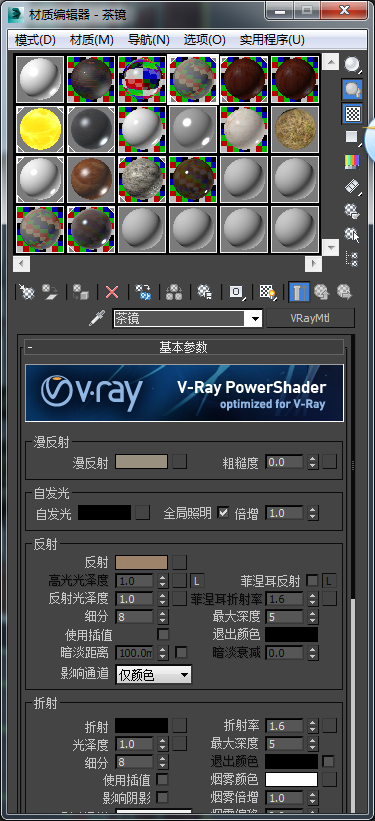Screen dimensions: 375x821
Task: Open the 模式(D) menu
Action: [x=36, y=40]
